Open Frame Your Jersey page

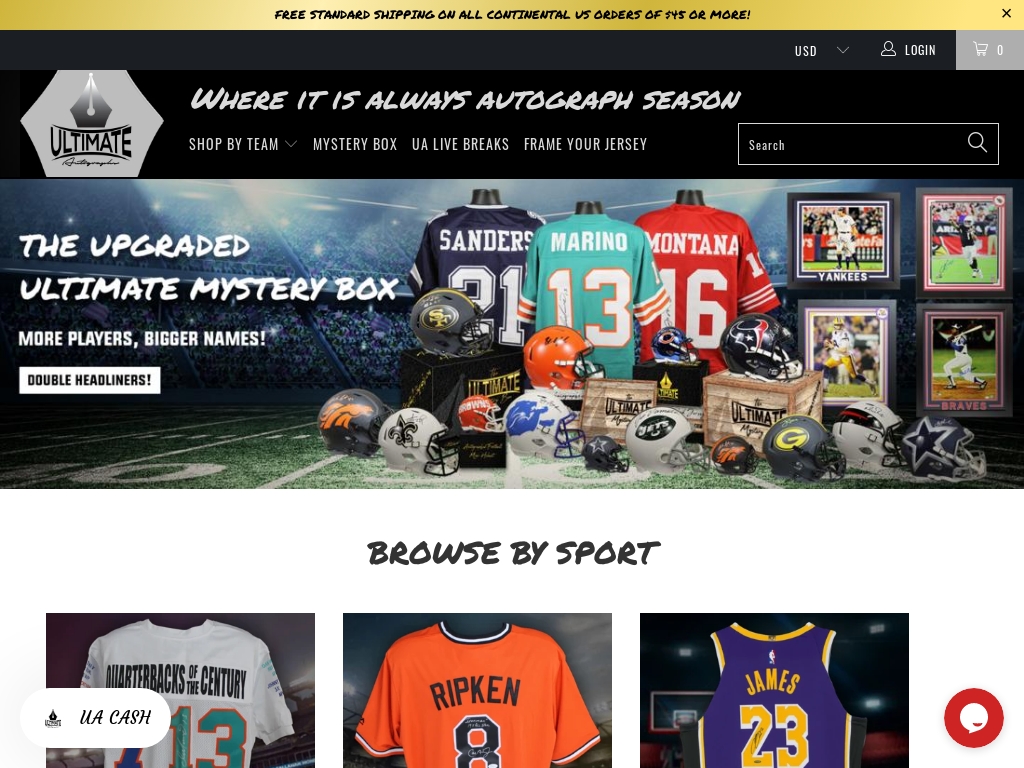point(585,144)
